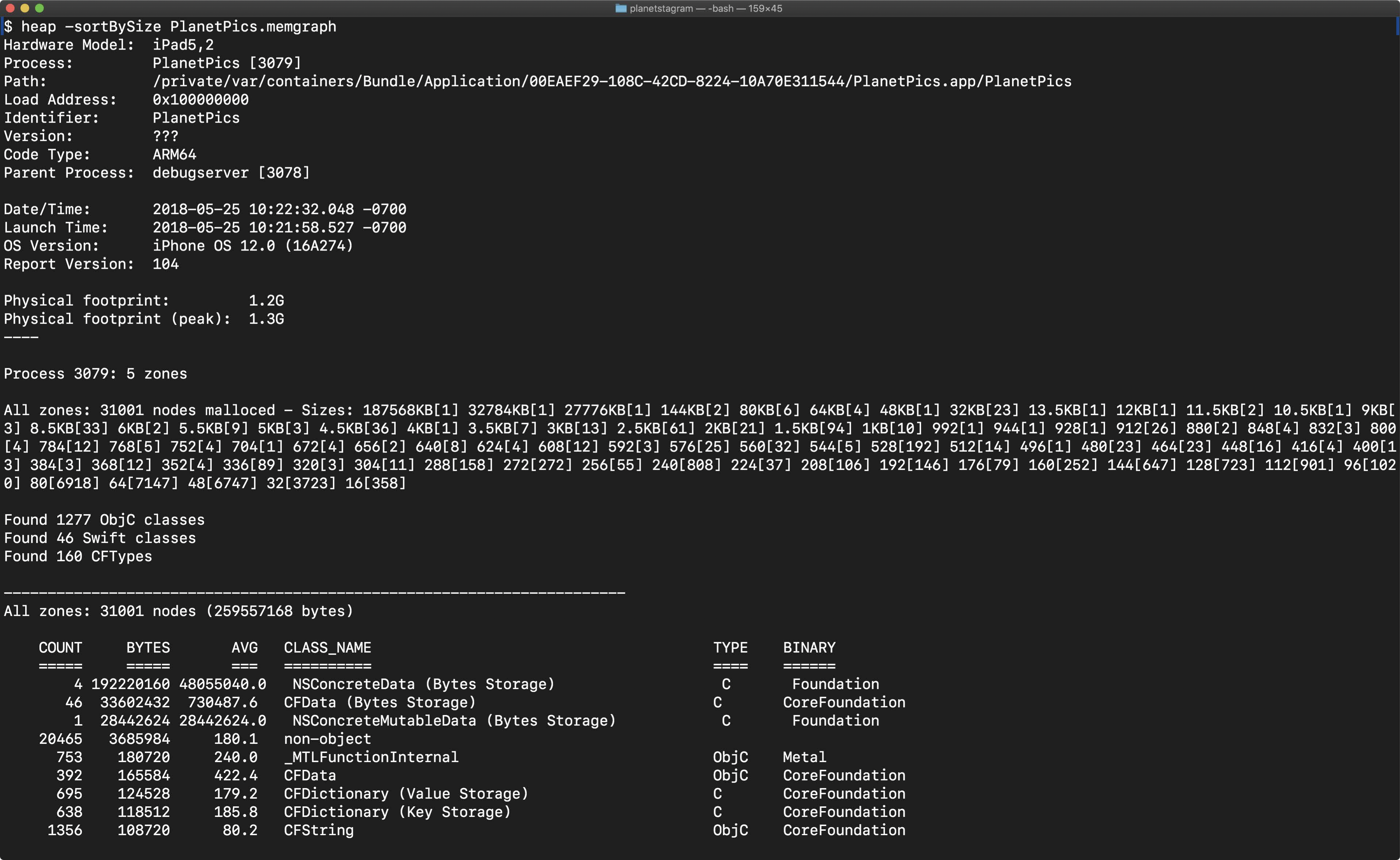Click the 'NSConcreteMutableData (Bytes Storage)' class name
The width and height of the screenshot is (1400, 860).
(454, 721)
